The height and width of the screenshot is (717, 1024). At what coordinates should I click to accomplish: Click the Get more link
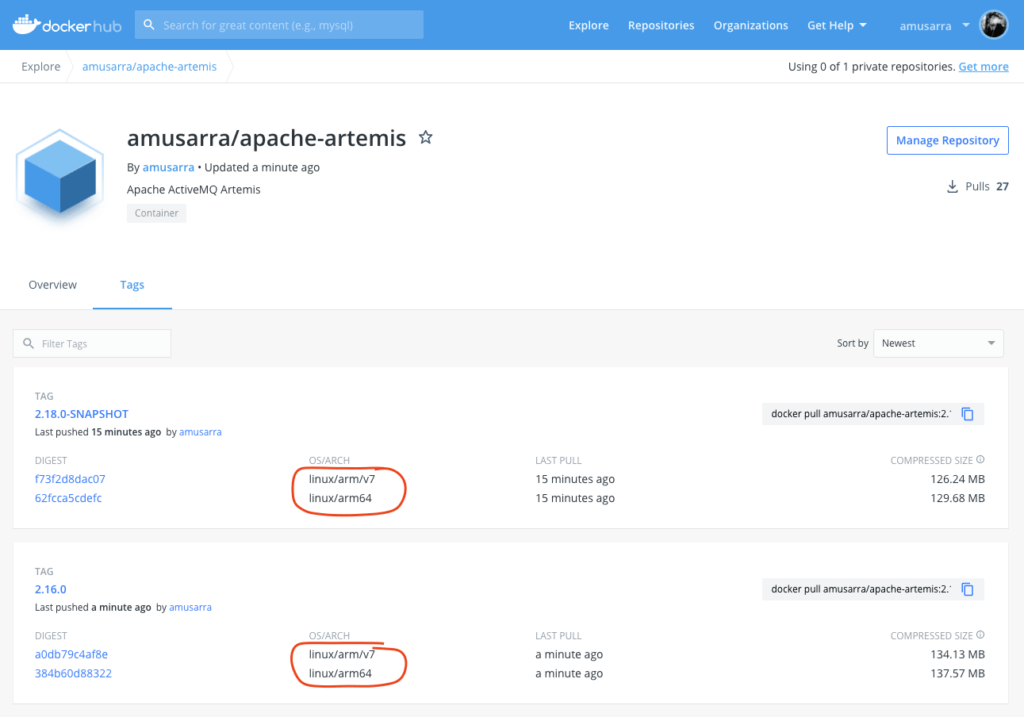tap(983, 67)
